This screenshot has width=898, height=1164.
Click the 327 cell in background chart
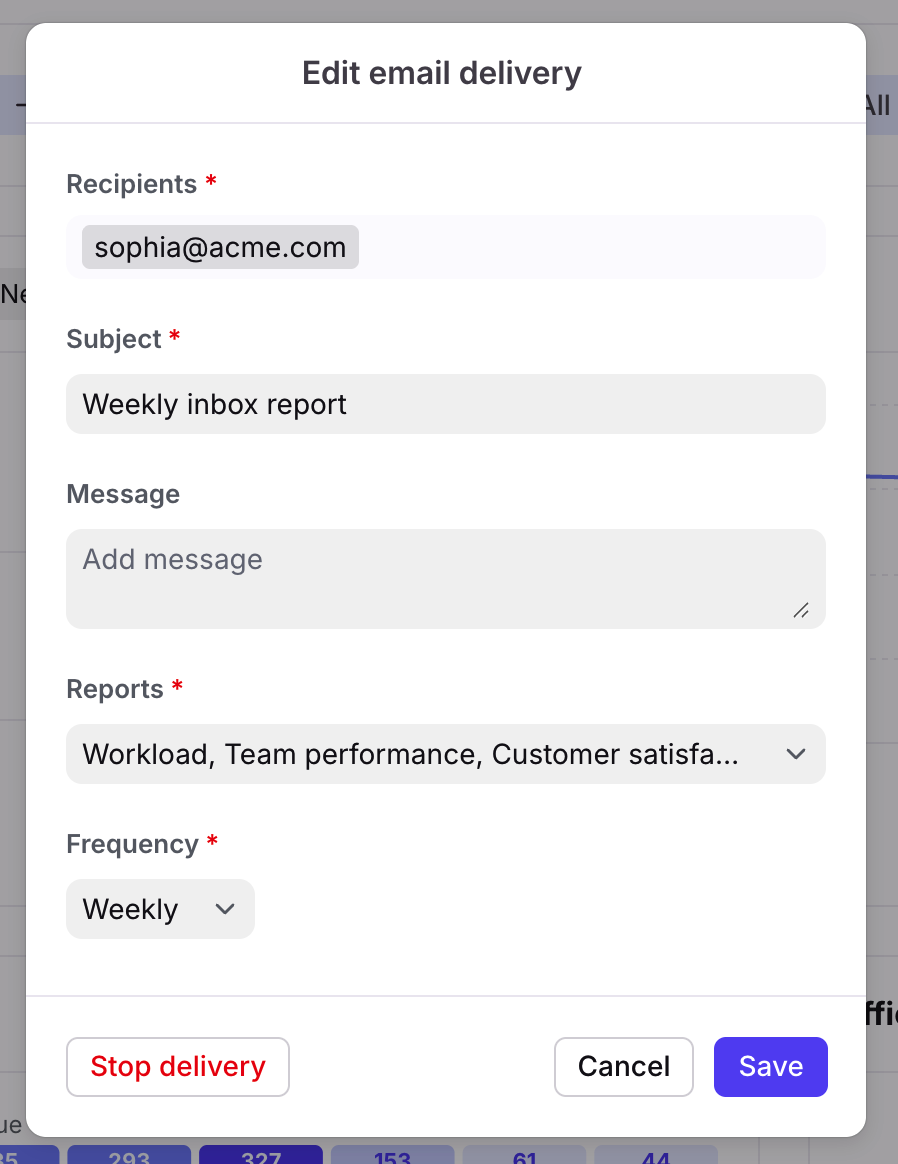click(261, 1156)
